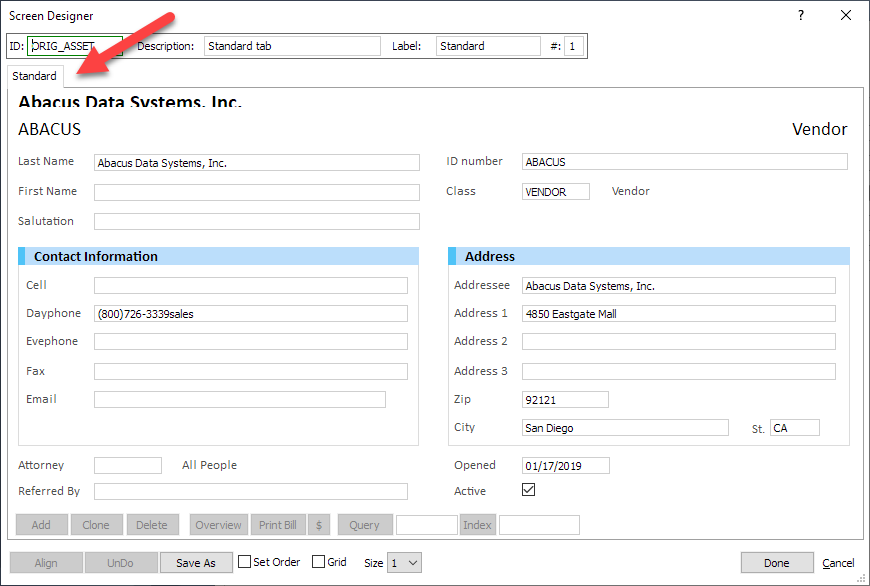Click the Query button

click(365, 525)
